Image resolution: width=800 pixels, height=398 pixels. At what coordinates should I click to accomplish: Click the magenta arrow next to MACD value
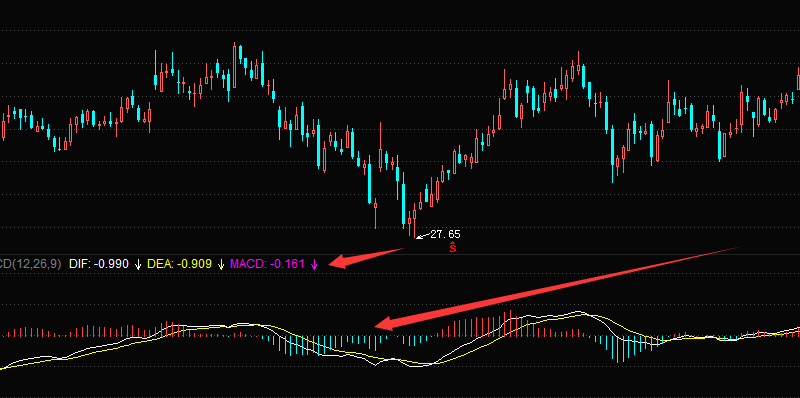tap(314, 264)
